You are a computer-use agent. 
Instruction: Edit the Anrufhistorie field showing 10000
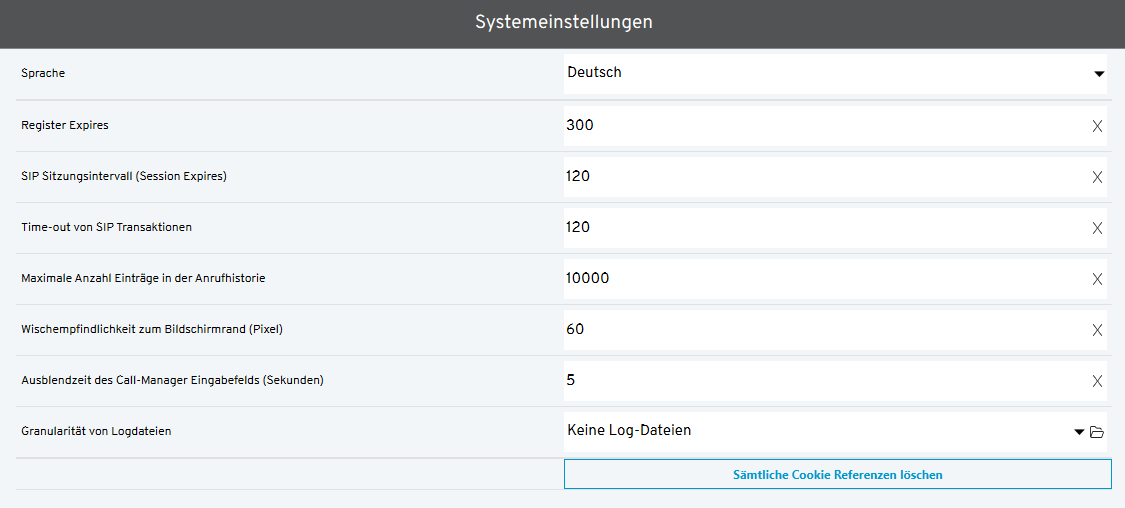coord(820,279)
